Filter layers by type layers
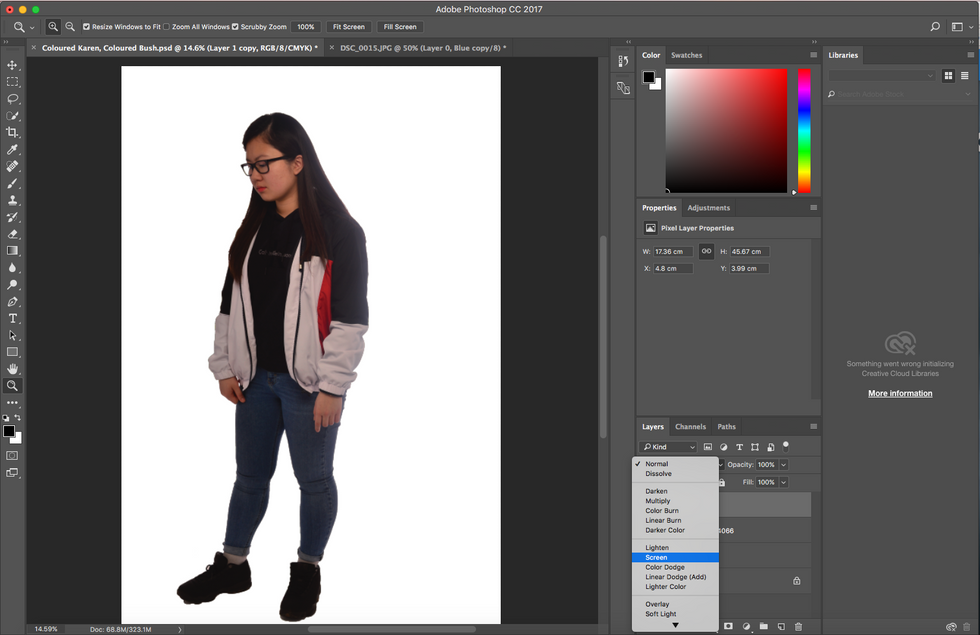 pos(739,447)
